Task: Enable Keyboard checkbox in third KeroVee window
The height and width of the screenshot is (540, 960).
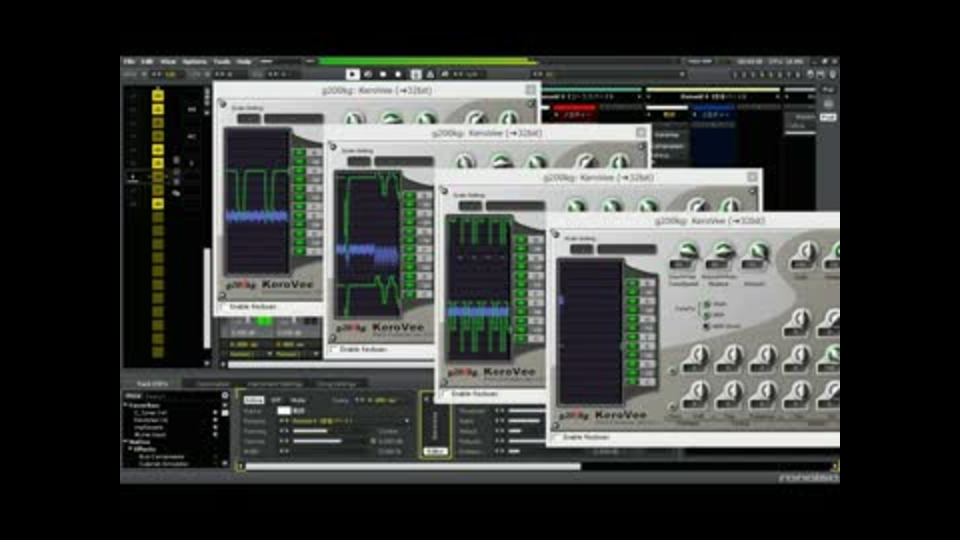Action: click(x=444, y=394)
